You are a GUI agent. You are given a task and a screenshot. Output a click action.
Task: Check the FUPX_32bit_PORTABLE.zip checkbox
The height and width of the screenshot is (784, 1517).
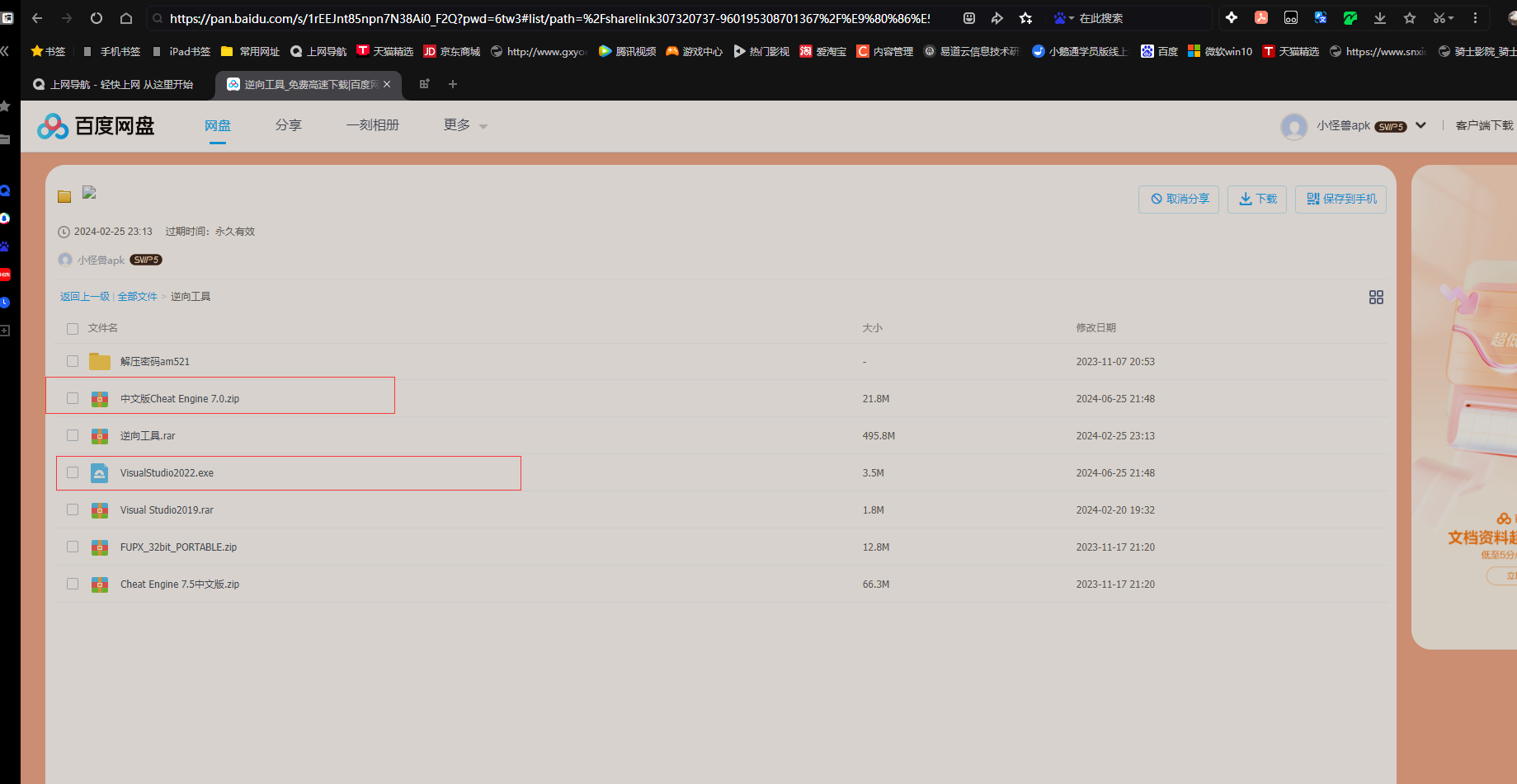73,547
